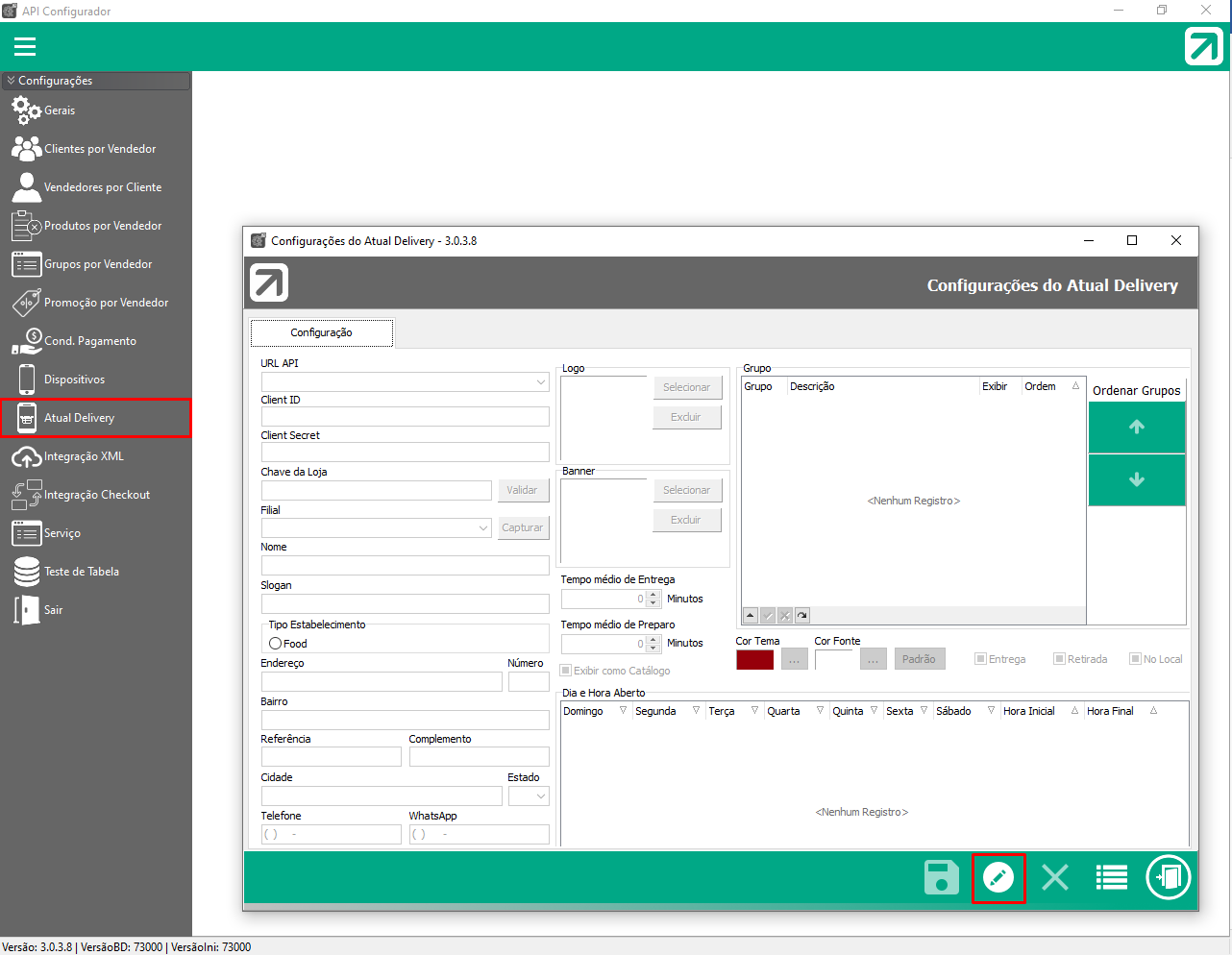Click the Client ID input field
The width and height of the screenshot is (1232, 955).
click(x=405, y=417)
